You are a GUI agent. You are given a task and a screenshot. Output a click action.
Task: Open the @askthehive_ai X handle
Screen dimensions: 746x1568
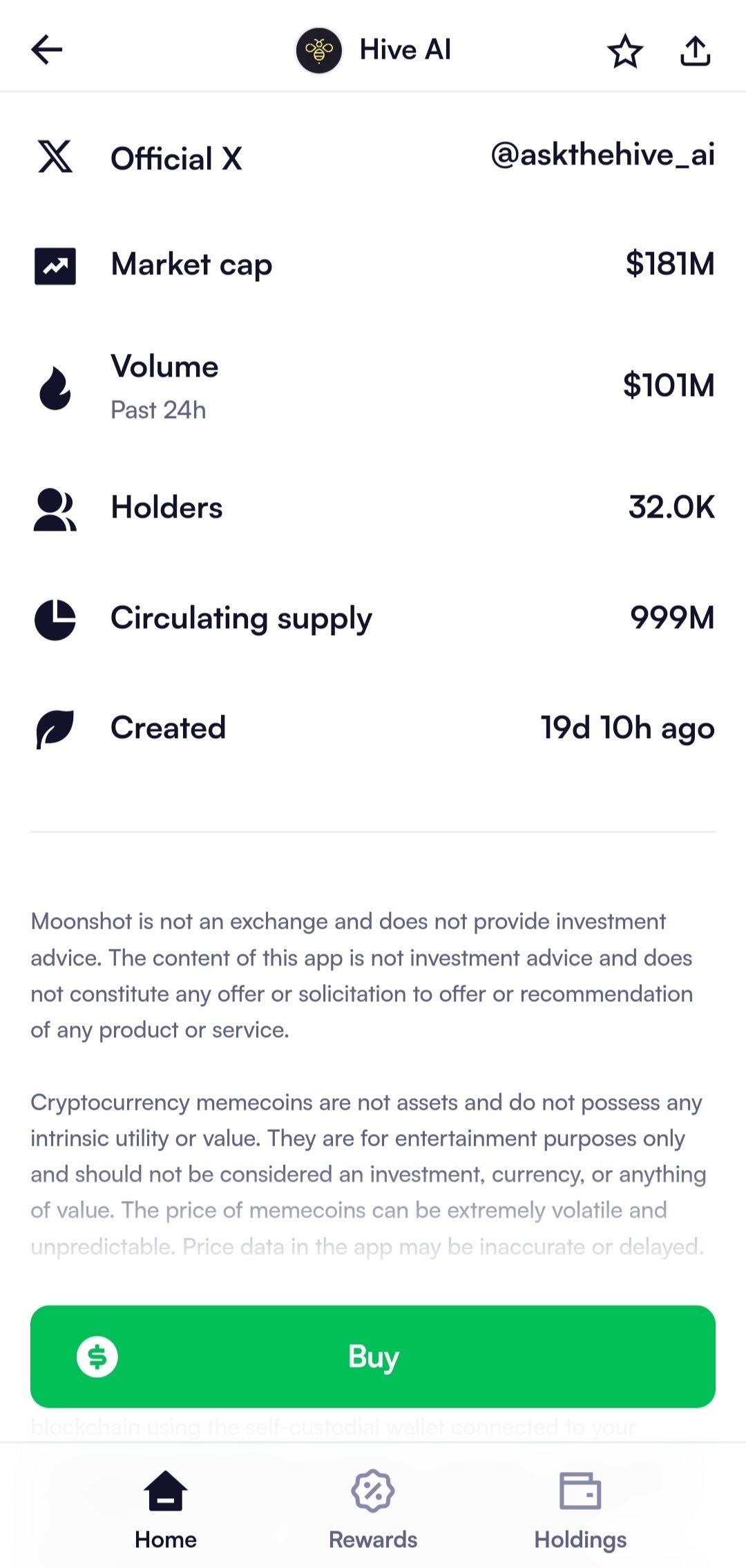602,155
